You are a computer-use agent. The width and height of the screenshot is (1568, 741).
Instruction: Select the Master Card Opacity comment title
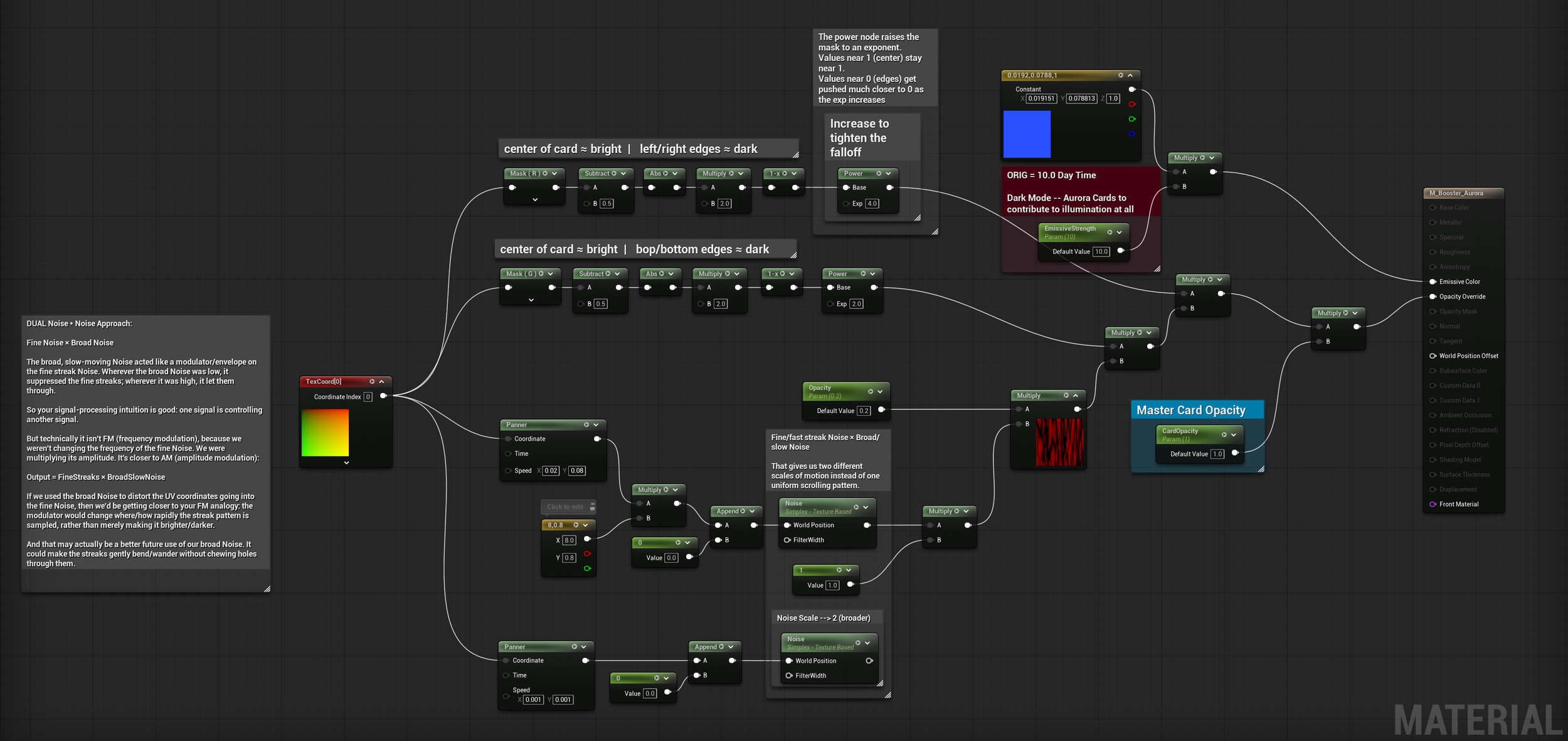pos(1191,410)
